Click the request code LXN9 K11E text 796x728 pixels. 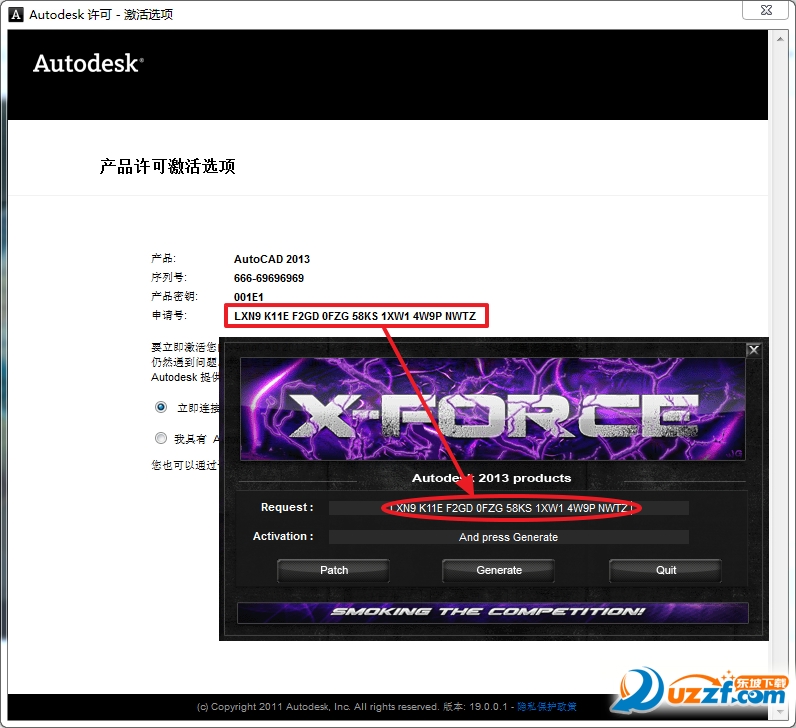point(355,316)
